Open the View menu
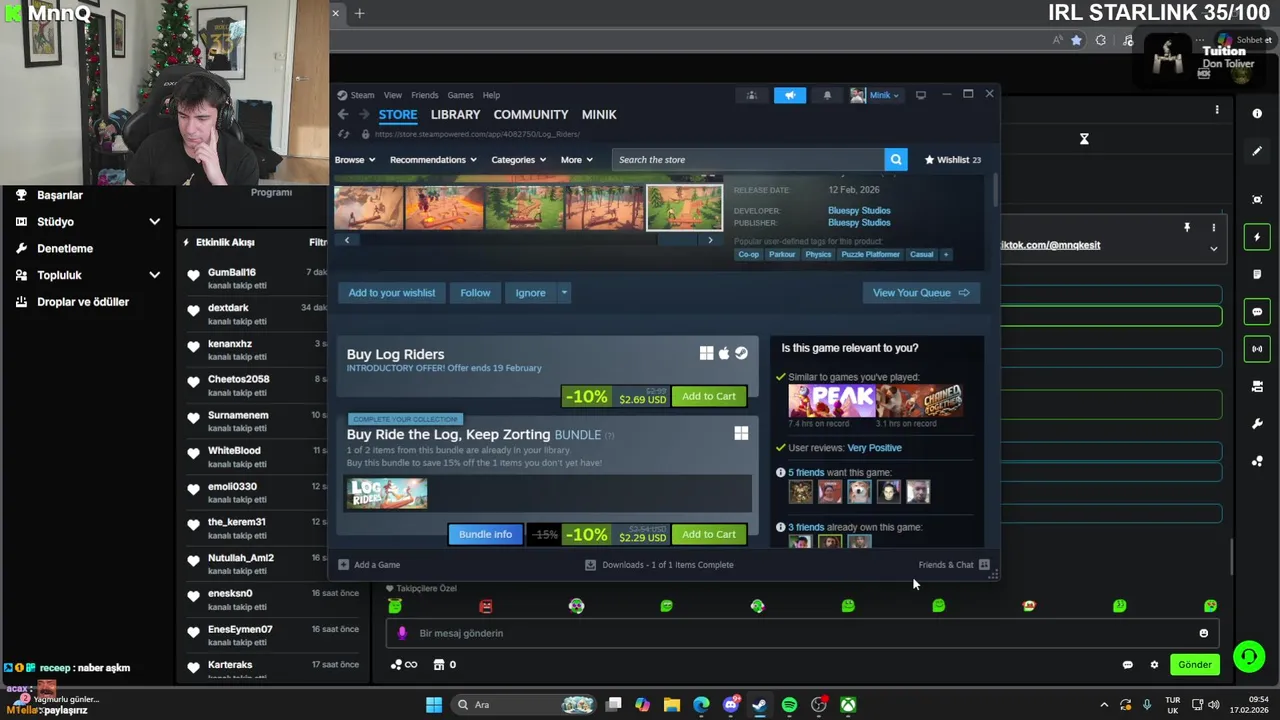This screenshot has height=720, width=1280. [x=393, y=95]
